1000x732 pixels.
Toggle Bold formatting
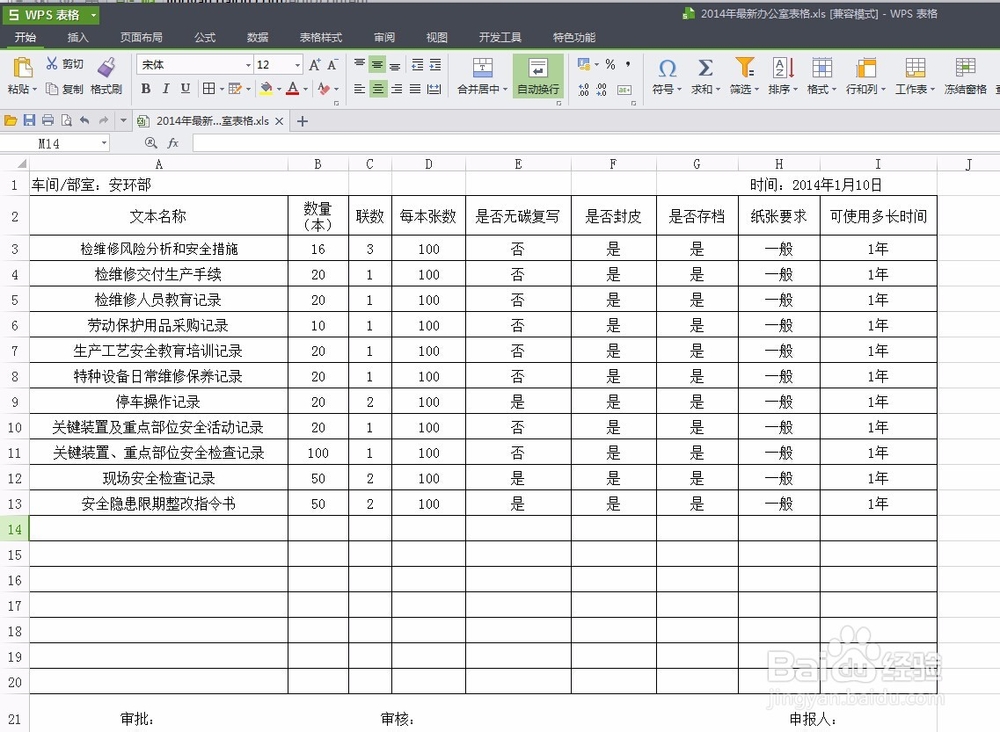point(146,89)
